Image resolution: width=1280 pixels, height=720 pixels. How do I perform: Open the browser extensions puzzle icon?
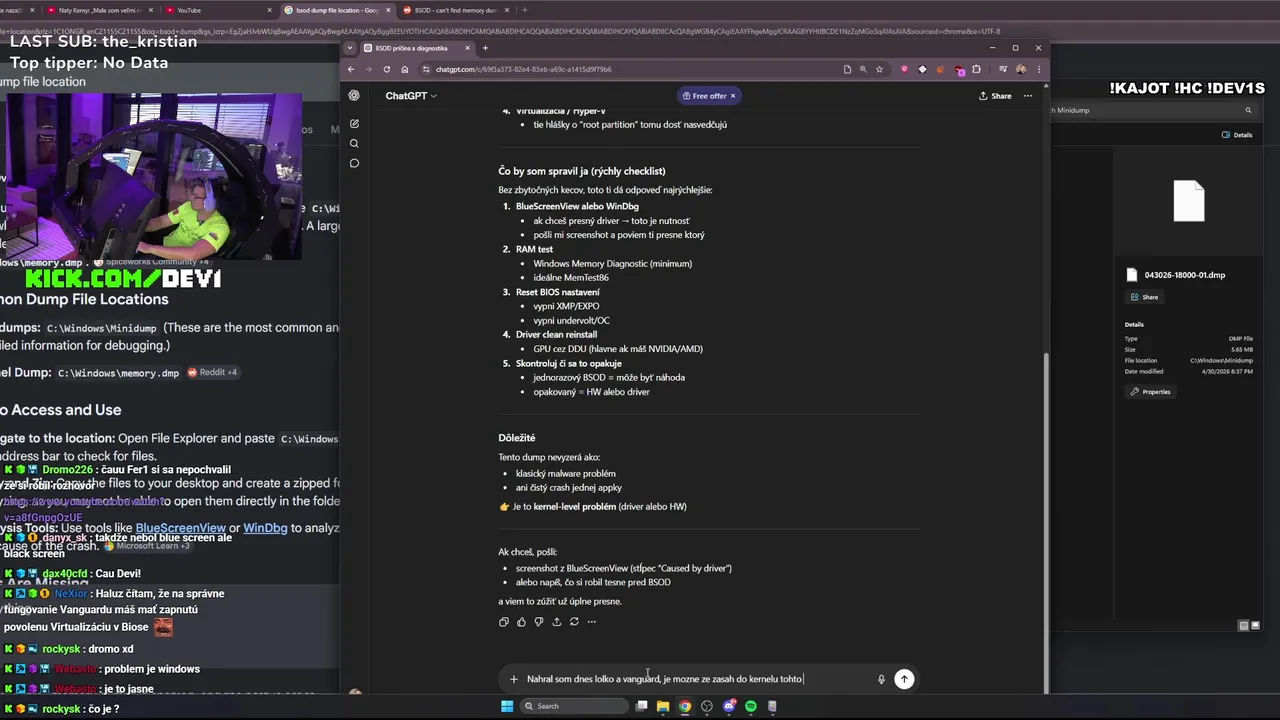point(976,69)
